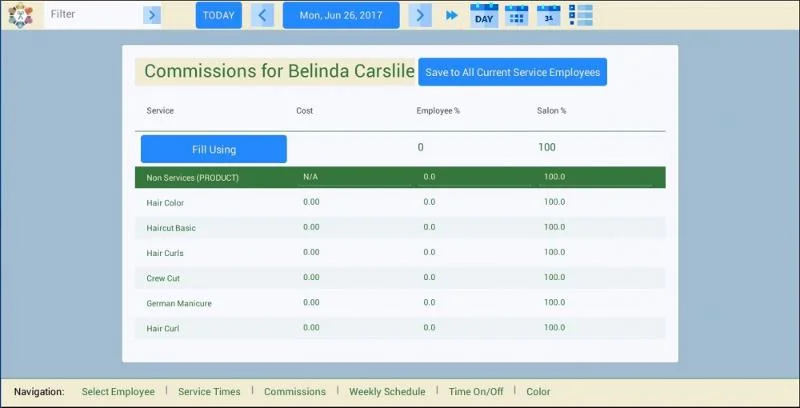Click the Fill Using button
Viewport: 800px width, 408px height.
(x=214, y=149)
